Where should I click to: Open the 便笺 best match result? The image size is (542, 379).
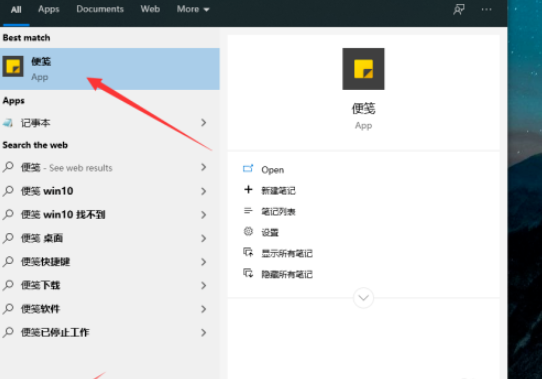[110, 69]
